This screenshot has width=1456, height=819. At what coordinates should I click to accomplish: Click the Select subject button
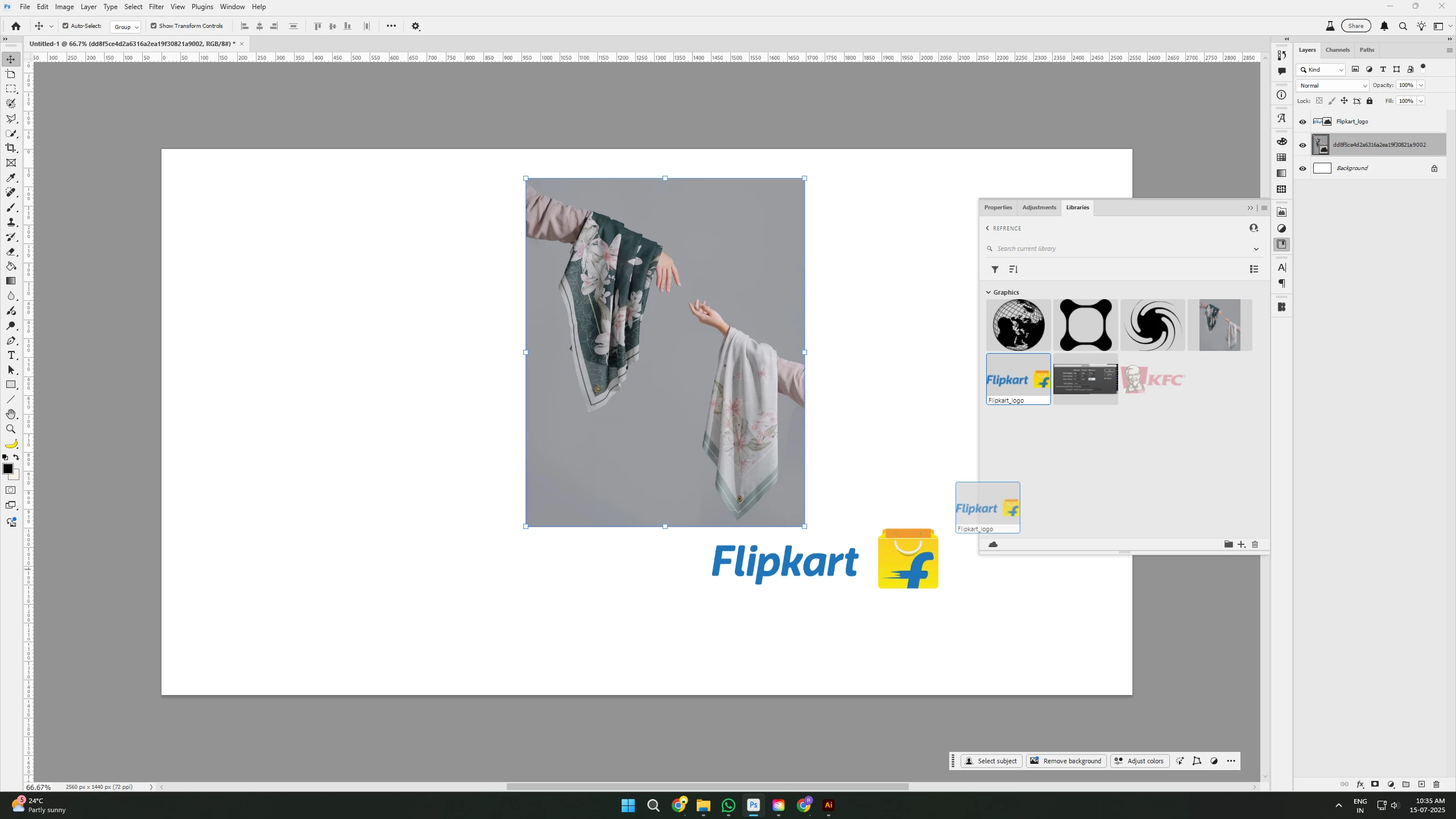(991, 761)
